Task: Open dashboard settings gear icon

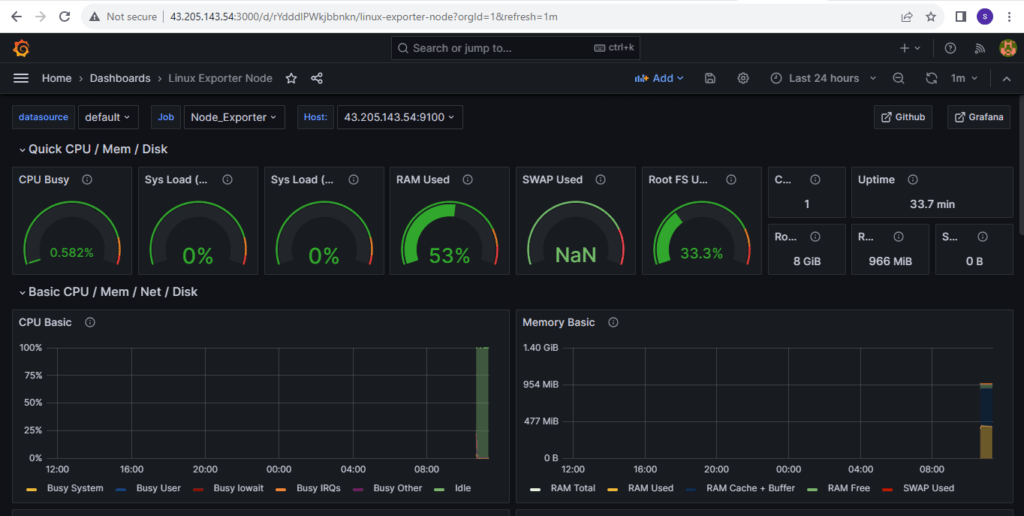Action: [x=743, y=78]
